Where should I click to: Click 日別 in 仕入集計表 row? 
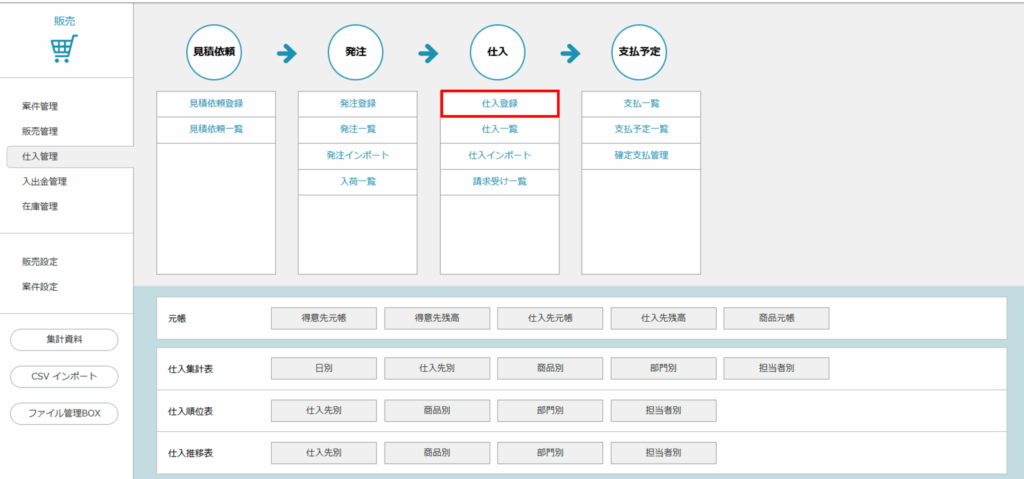(323, 368)
